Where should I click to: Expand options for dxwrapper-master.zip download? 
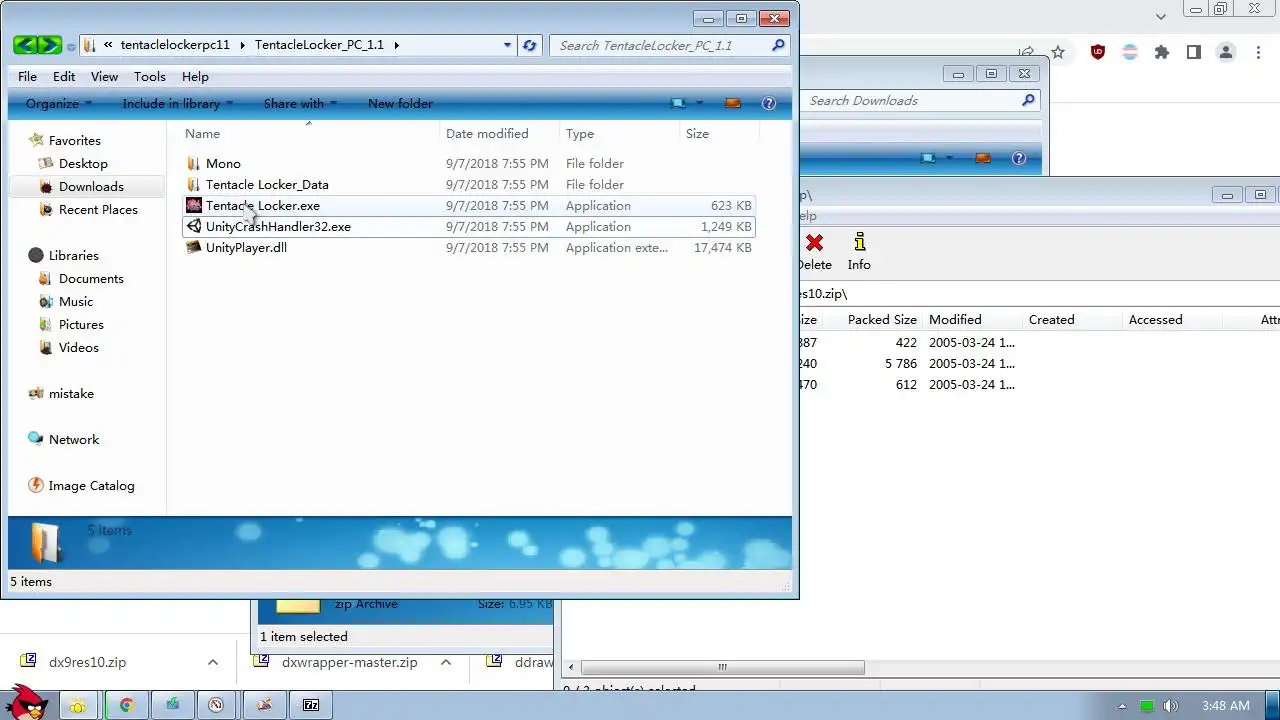coord(446,662)
